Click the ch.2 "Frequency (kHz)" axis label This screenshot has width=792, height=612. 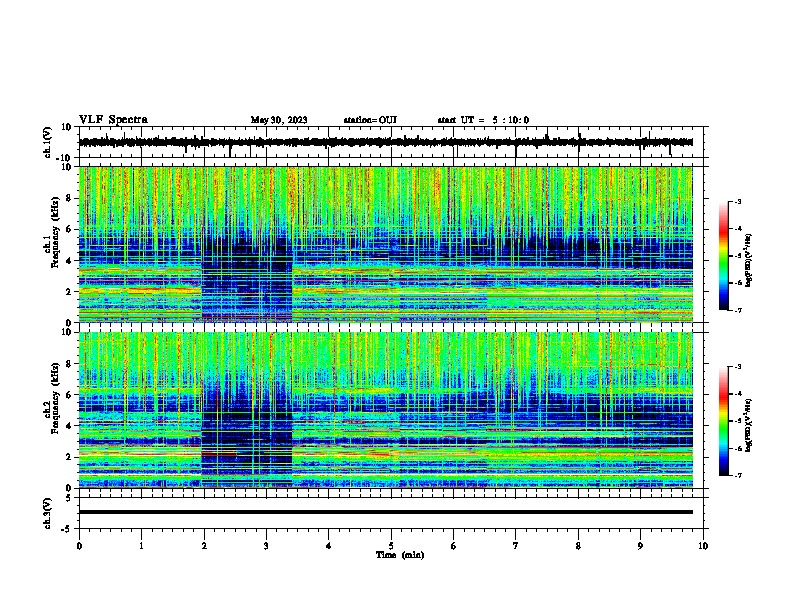pyautogui.click(x=55, y=398)
